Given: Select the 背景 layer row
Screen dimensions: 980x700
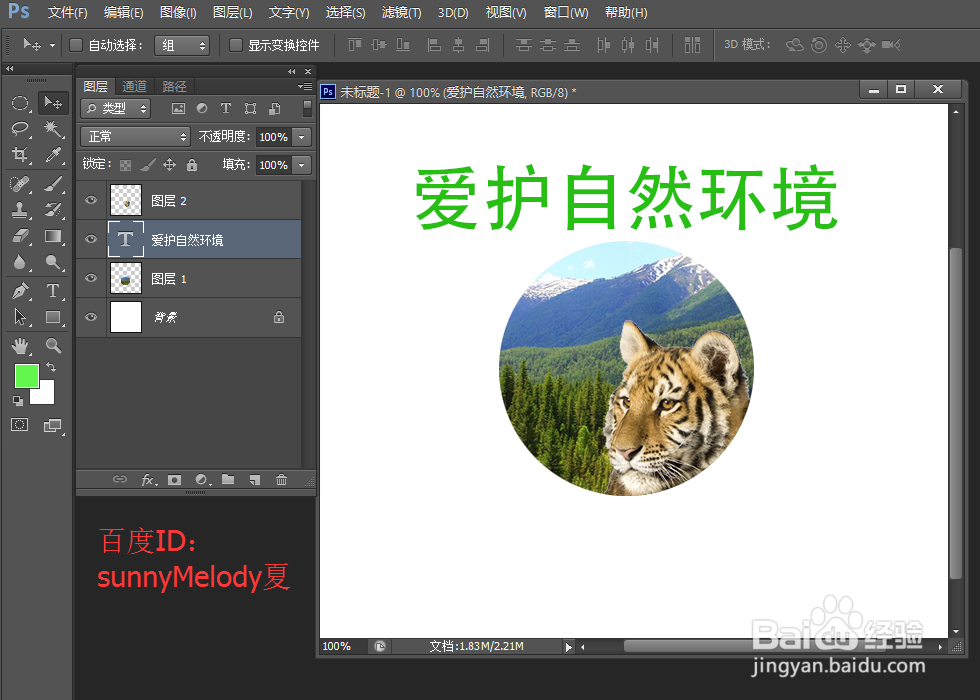Looking at the screenshot, I should [x=188, y=318].
